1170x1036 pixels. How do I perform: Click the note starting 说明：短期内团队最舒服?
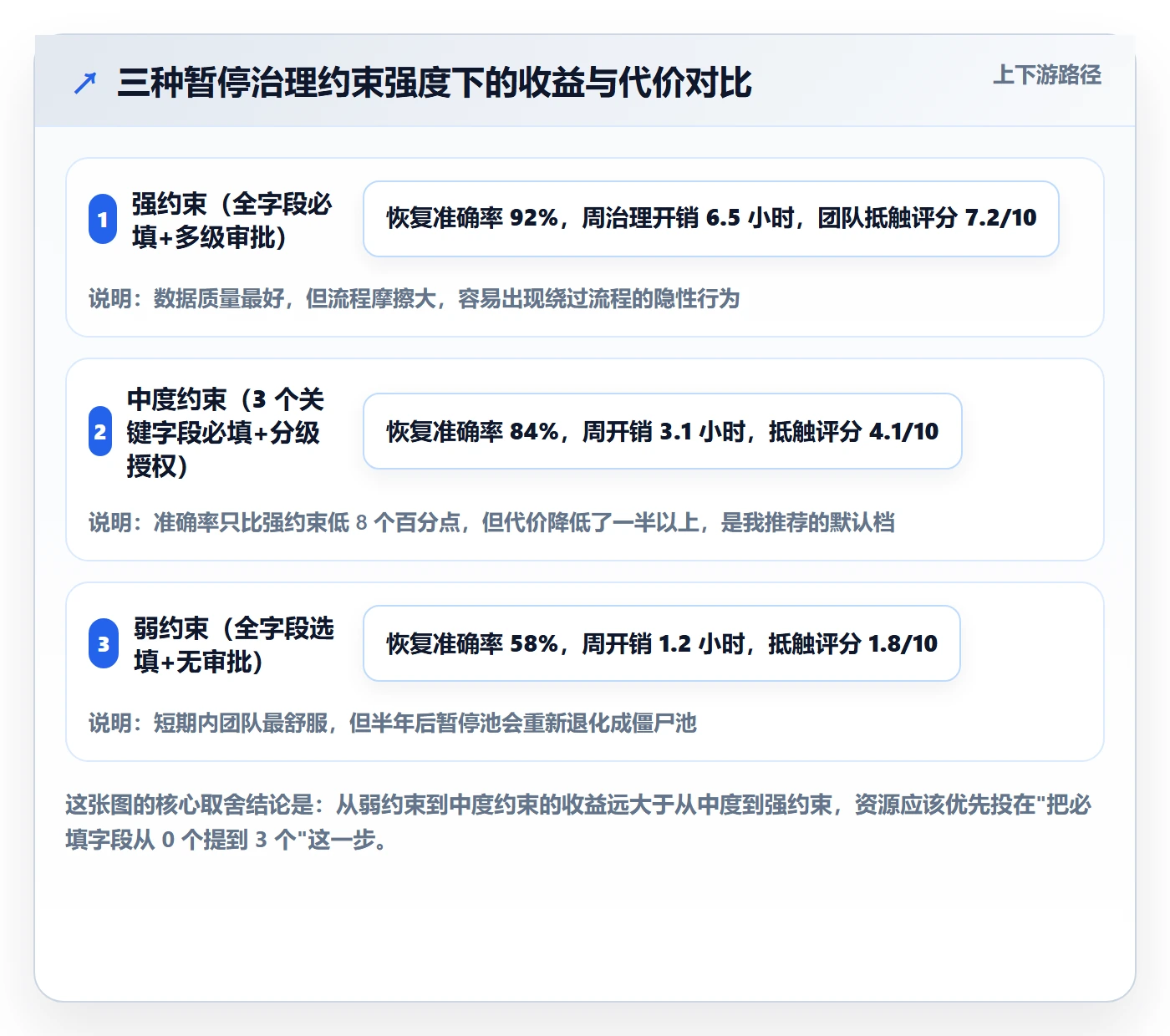[393, 723]
